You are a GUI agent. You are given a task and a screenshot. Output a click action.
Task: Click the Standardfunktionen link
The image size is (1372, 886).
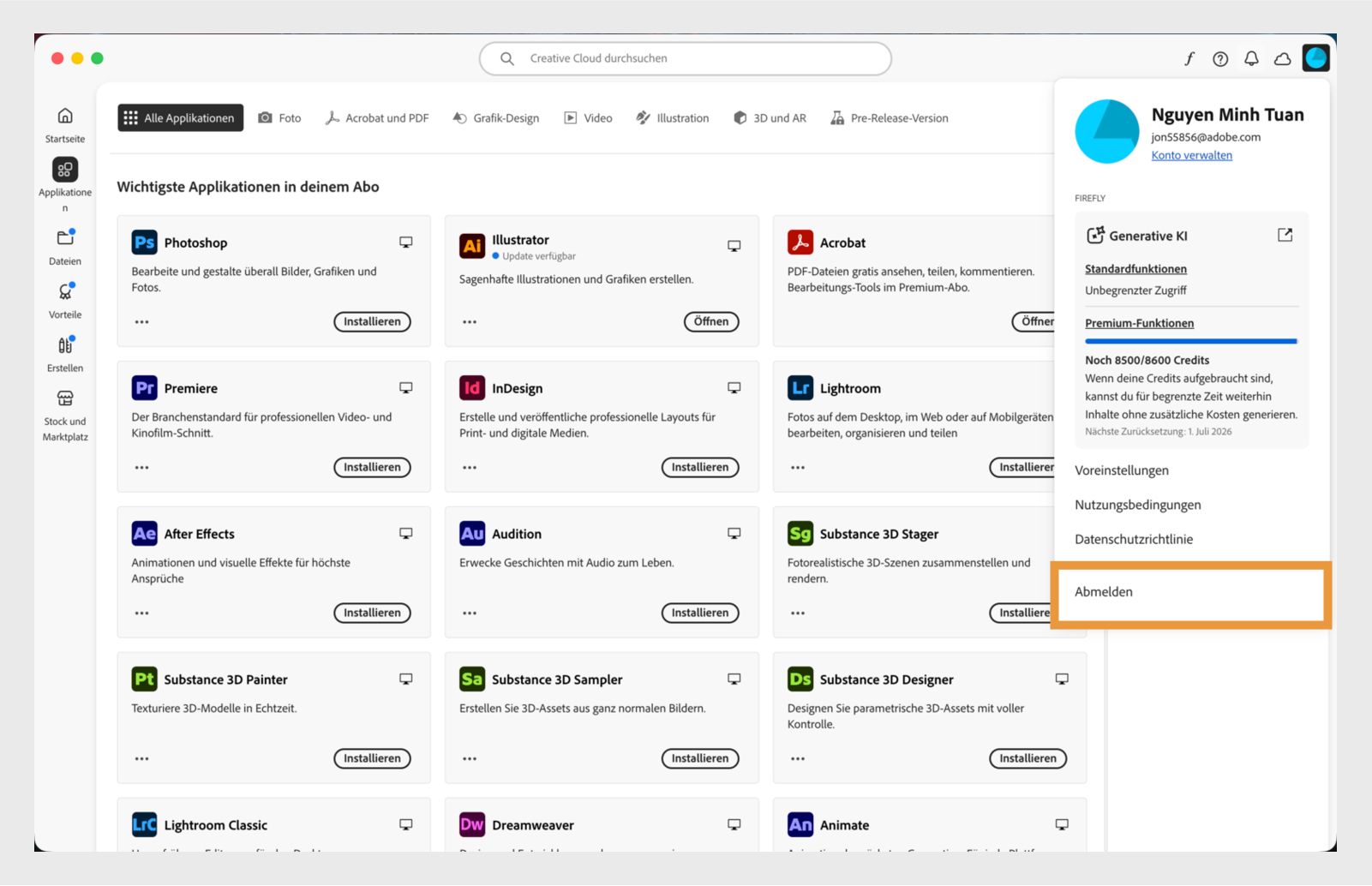(1135, 268)
